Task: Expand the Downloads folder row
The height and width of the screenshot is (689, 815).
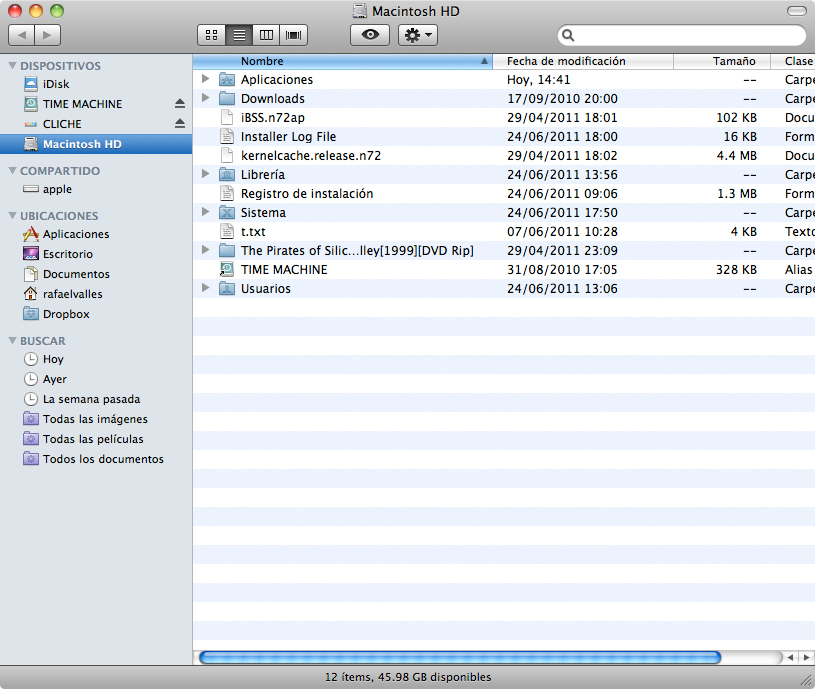Action: pyautogui.click(x=205, y=98)
